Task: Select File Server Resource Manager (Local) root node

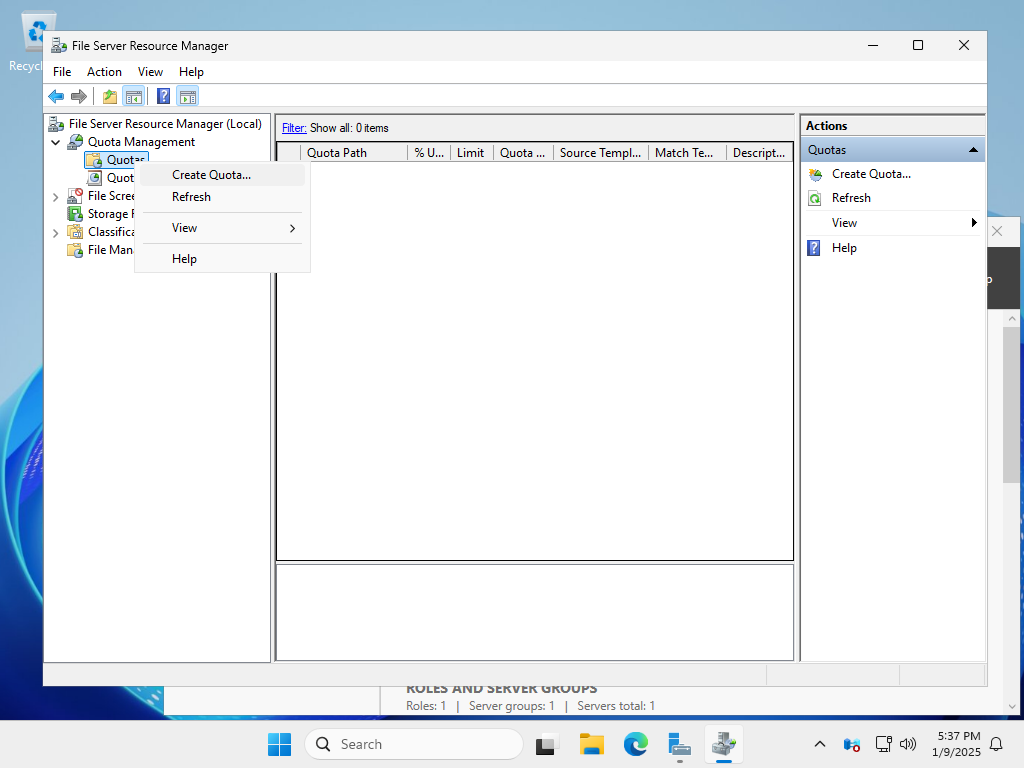Action: click(165, 123)
